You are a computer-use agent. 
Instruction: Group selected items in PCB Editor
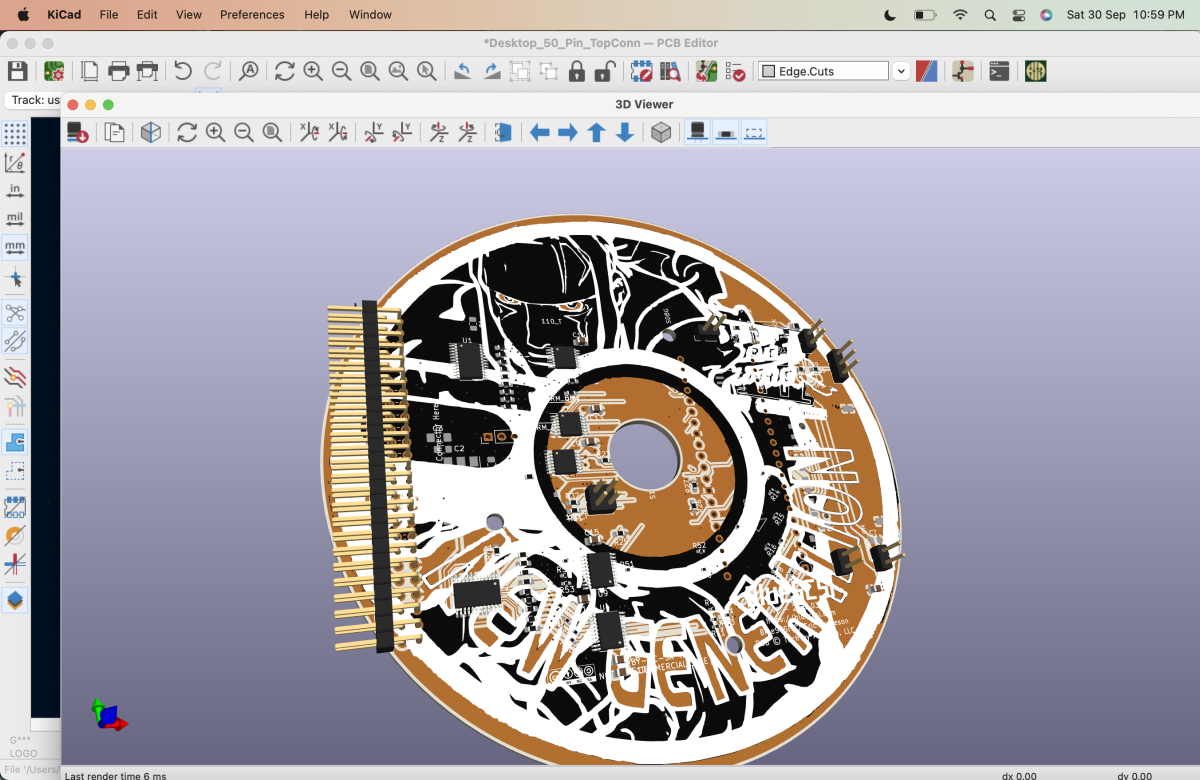[520, 71]
